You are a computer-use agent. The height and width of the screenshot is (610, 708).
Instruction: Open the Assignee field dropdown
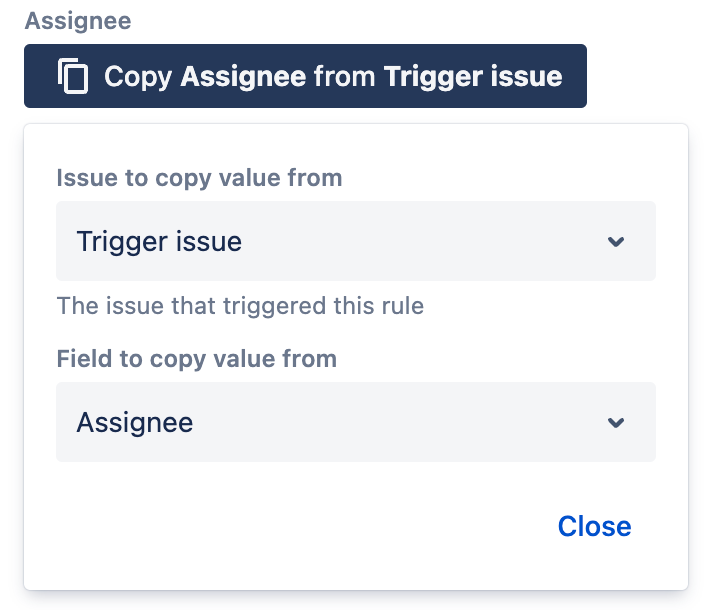pyautogui.click(x=356, y=422)
